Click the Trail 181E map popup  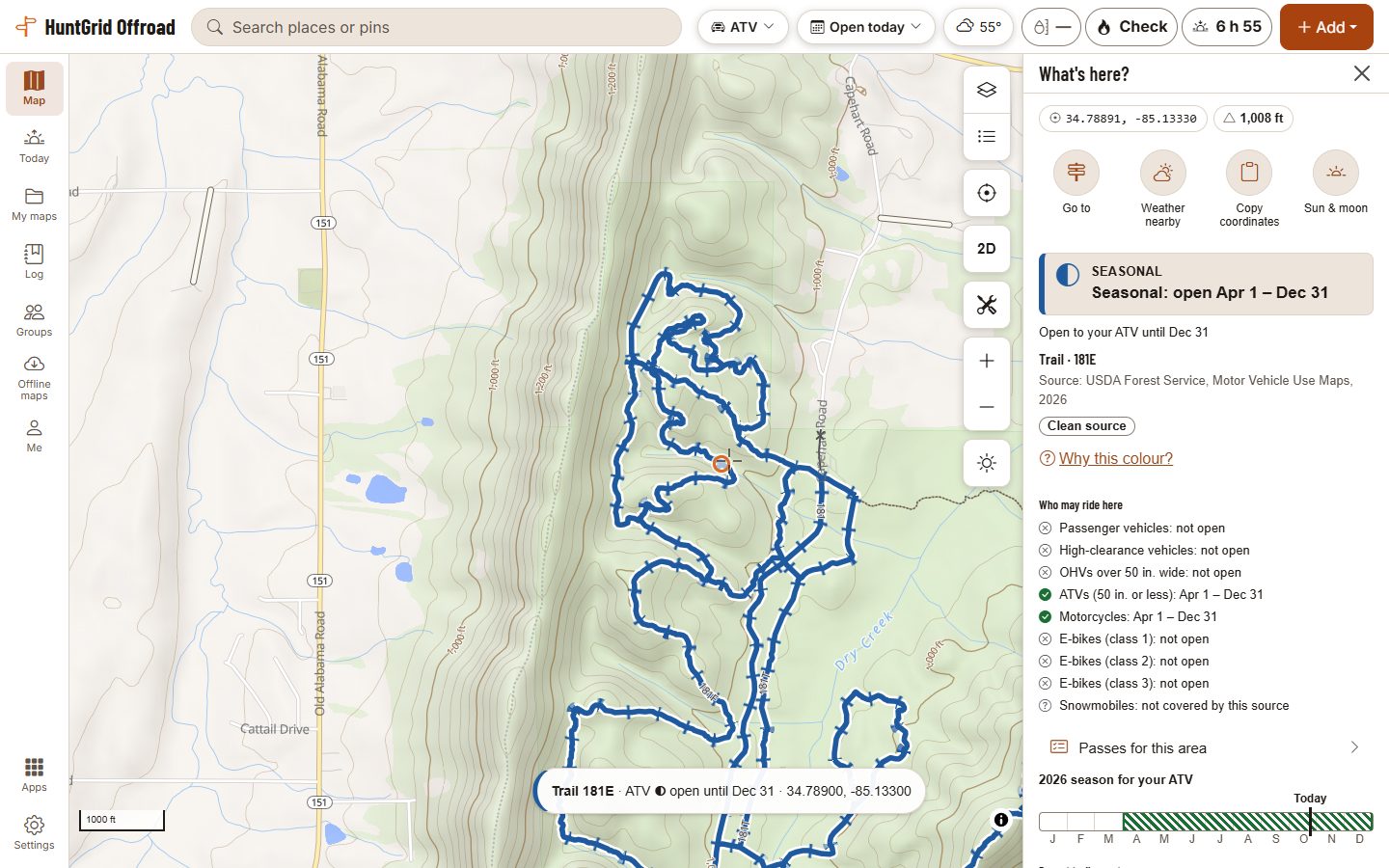click(x=730, y=791)
